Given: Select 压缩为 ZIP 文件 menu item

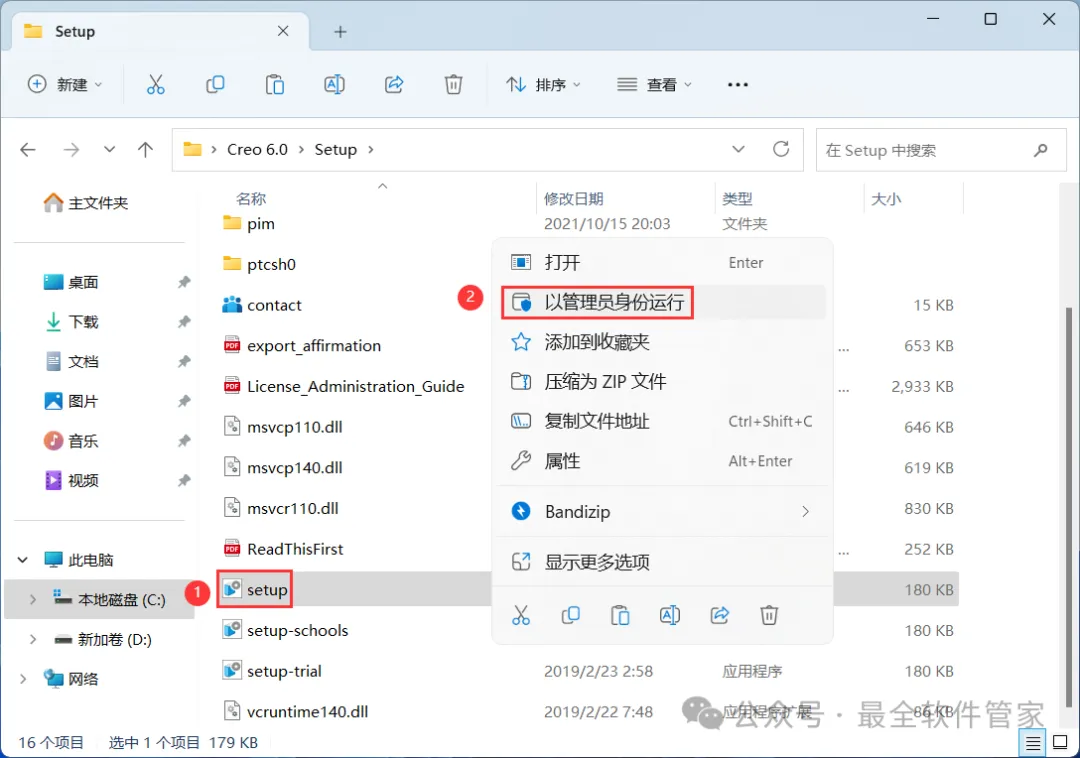Looking at the screenshot, I should point(661,381).
